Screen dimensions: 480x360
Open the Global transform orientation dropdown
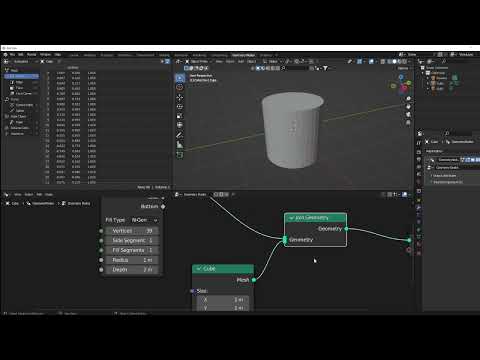tap(273, 61)
